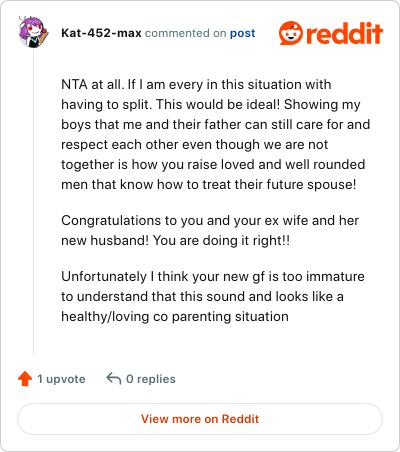Image resolution: width=400 pixels, height=452 pixels.
Task: Click the line ending "treat their future spouse!"
Action: point(209,184)
